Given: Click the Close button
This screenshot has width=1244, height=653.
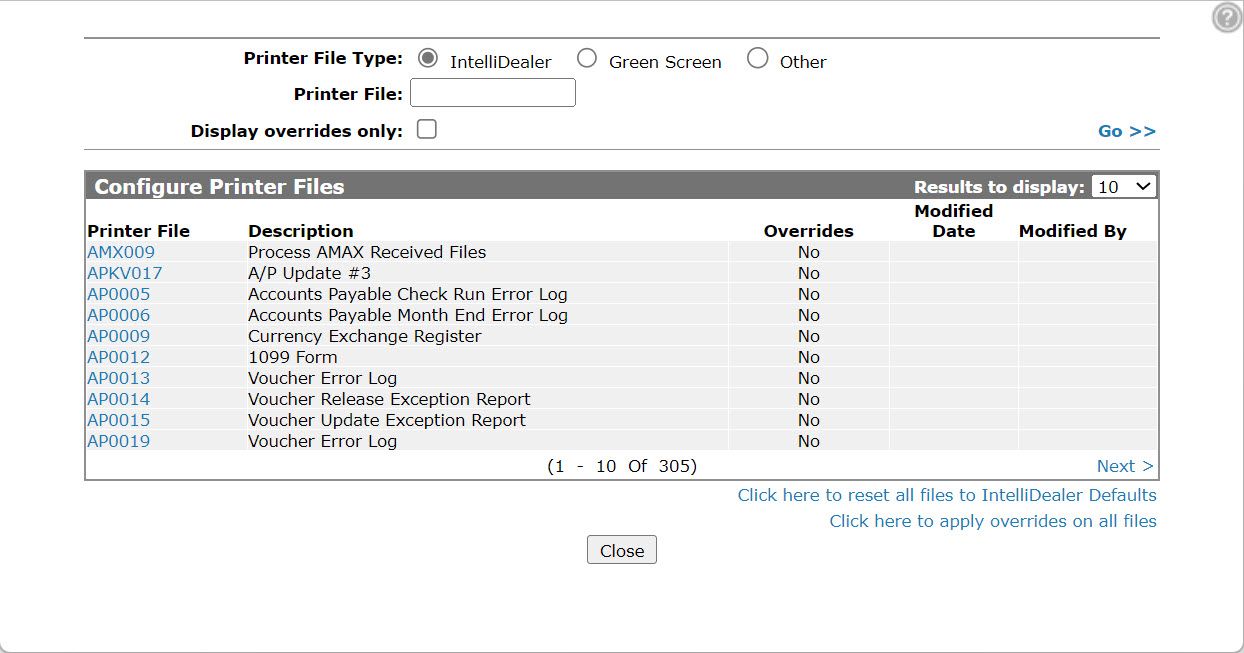Looking at the screenshot, I should point(622,550).
